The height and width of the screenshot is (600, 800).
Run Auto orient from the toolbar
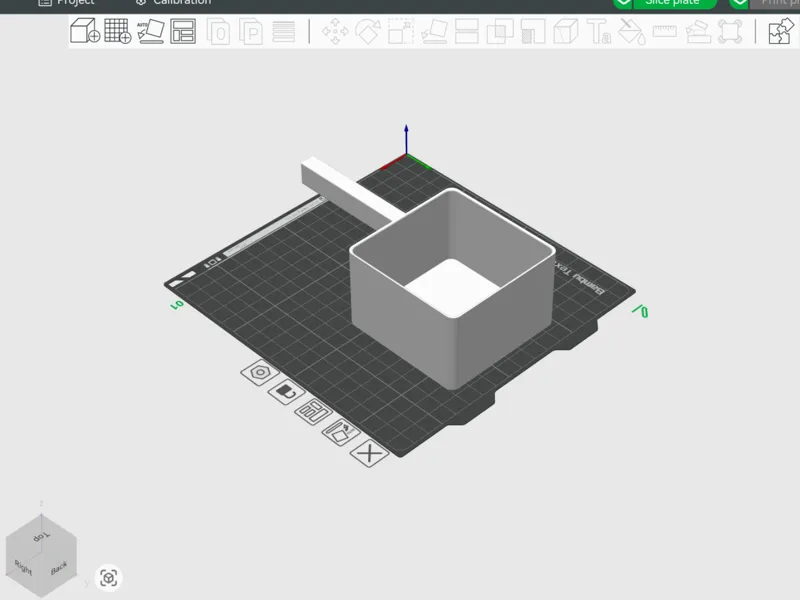point(151,31)
